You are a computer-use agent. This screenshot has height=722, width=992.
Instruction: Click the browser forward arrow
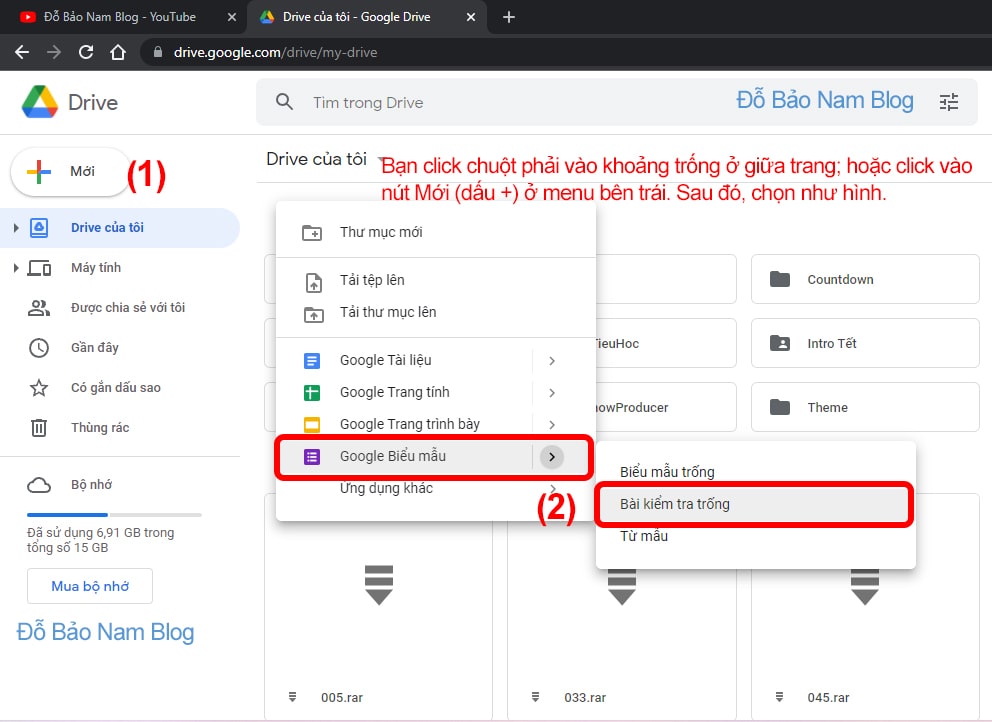point(54,52)
